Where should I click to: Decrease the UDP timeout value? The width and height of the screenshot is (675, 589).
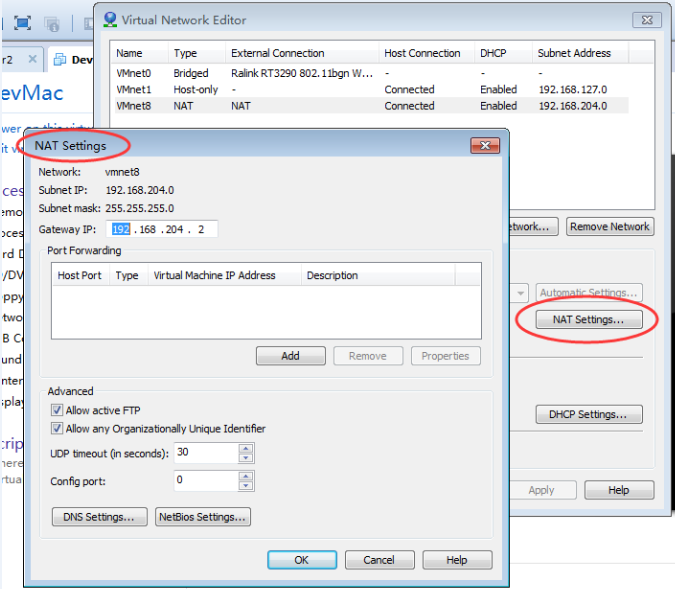pos(246,458)
